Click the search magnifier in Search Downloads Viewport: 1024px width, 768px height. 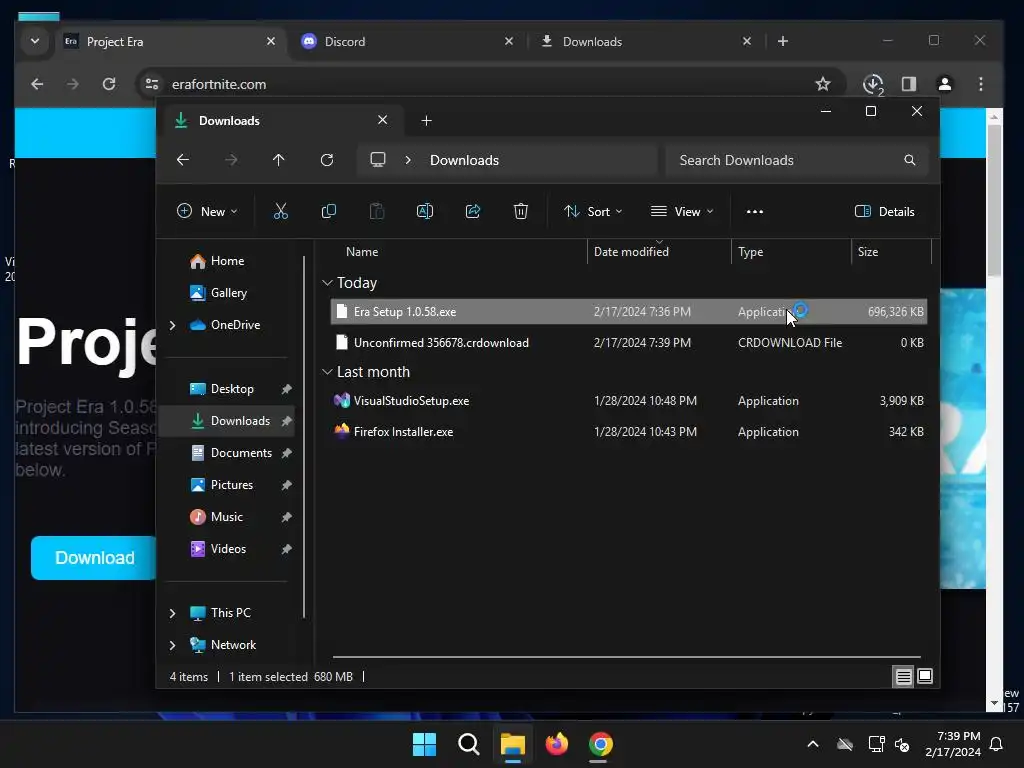point(910,160)
